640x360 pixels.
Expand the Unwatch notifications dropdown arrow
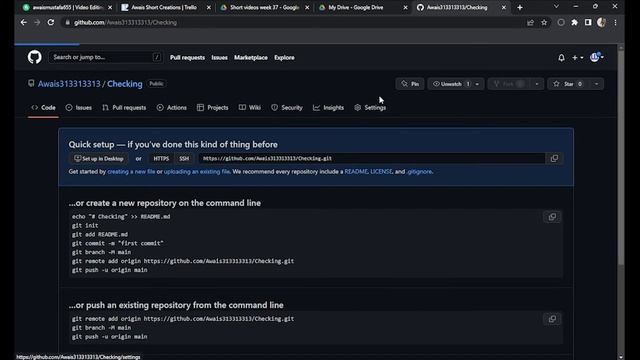pyautogui.click(x=477, y=84)
